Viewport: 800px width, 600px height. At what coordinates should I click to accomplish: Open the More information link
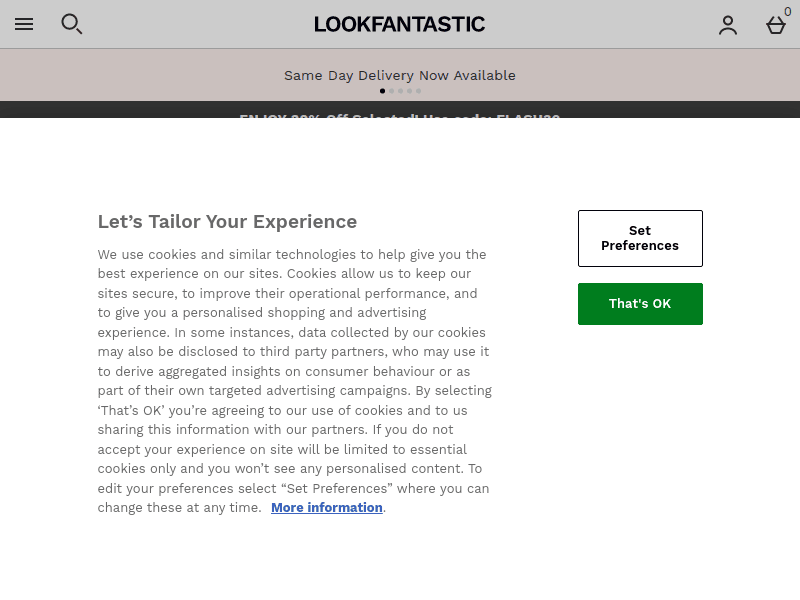[x=326, y=507]
